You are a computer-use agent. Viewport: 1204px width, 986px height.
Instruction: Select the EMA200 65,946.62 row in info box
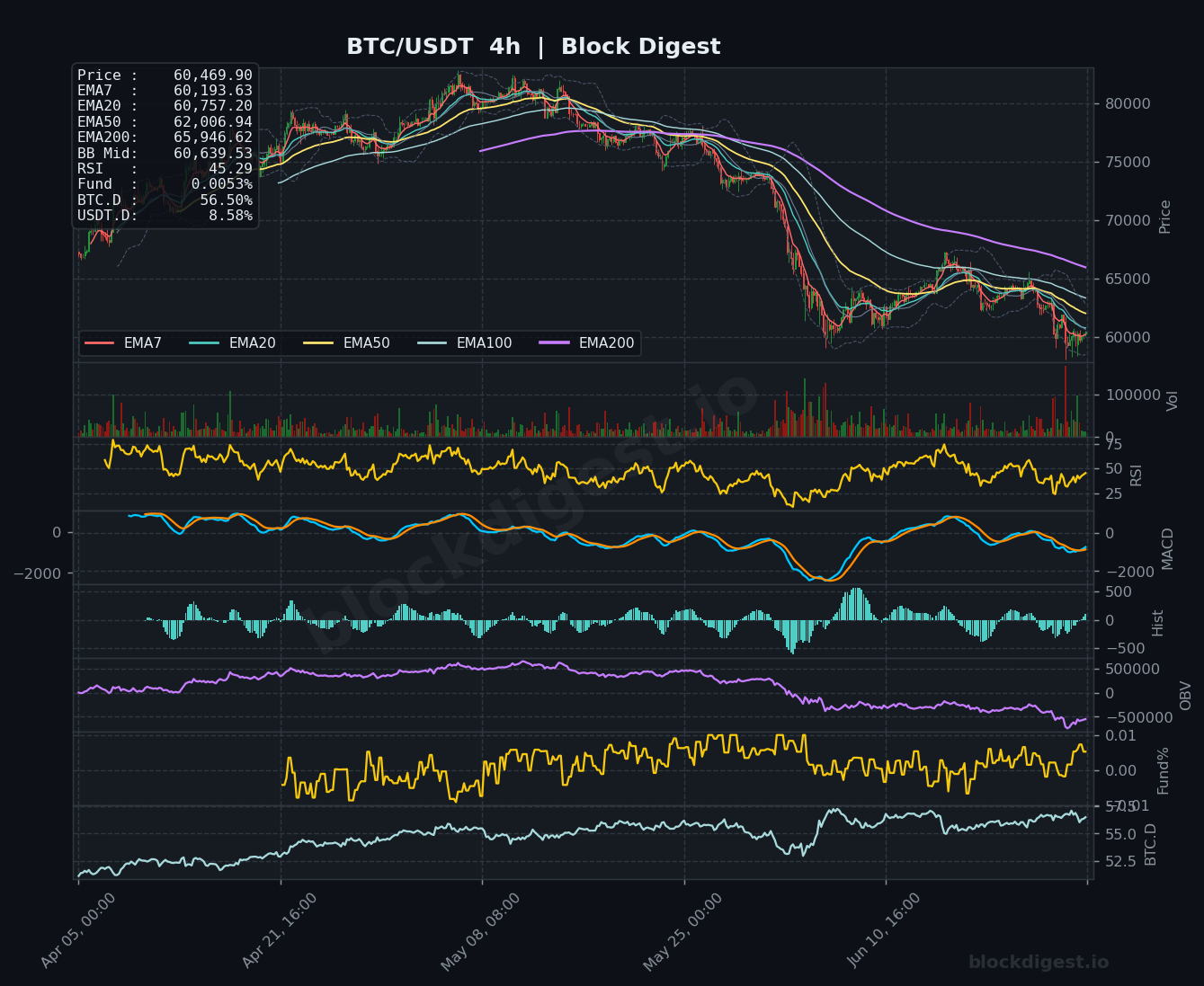(165, 138)
